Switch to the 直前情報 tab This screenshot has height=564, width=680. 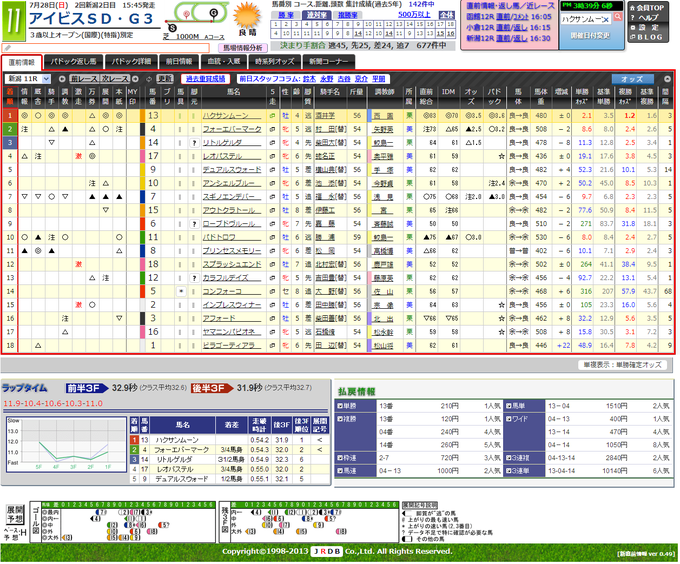click(22, 62)
